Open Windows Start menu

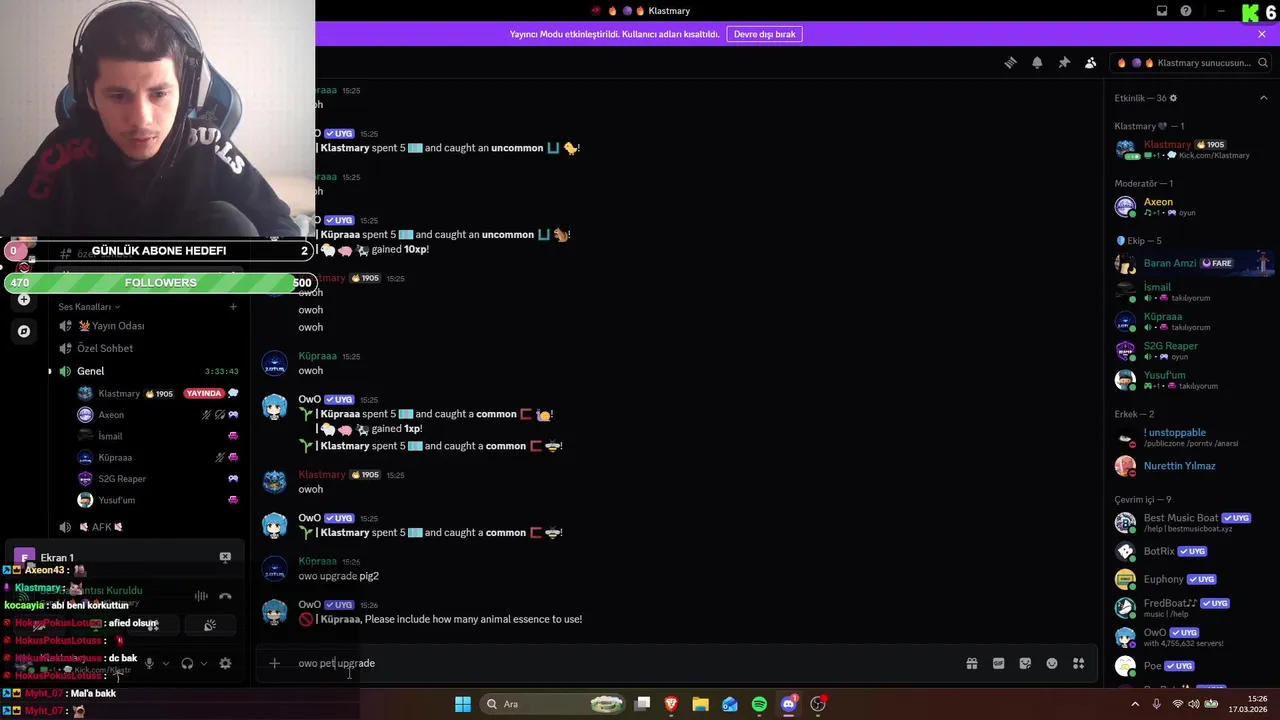tap(463, 704)
